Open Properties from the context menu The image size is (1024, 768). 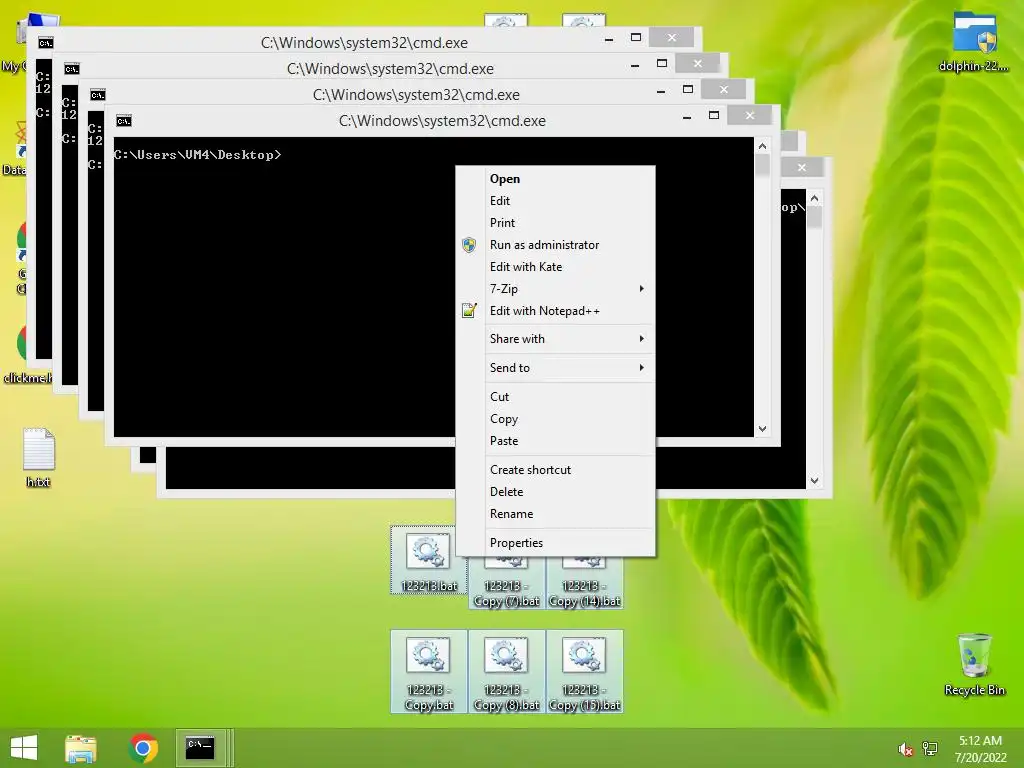click(x=555, y=543)
